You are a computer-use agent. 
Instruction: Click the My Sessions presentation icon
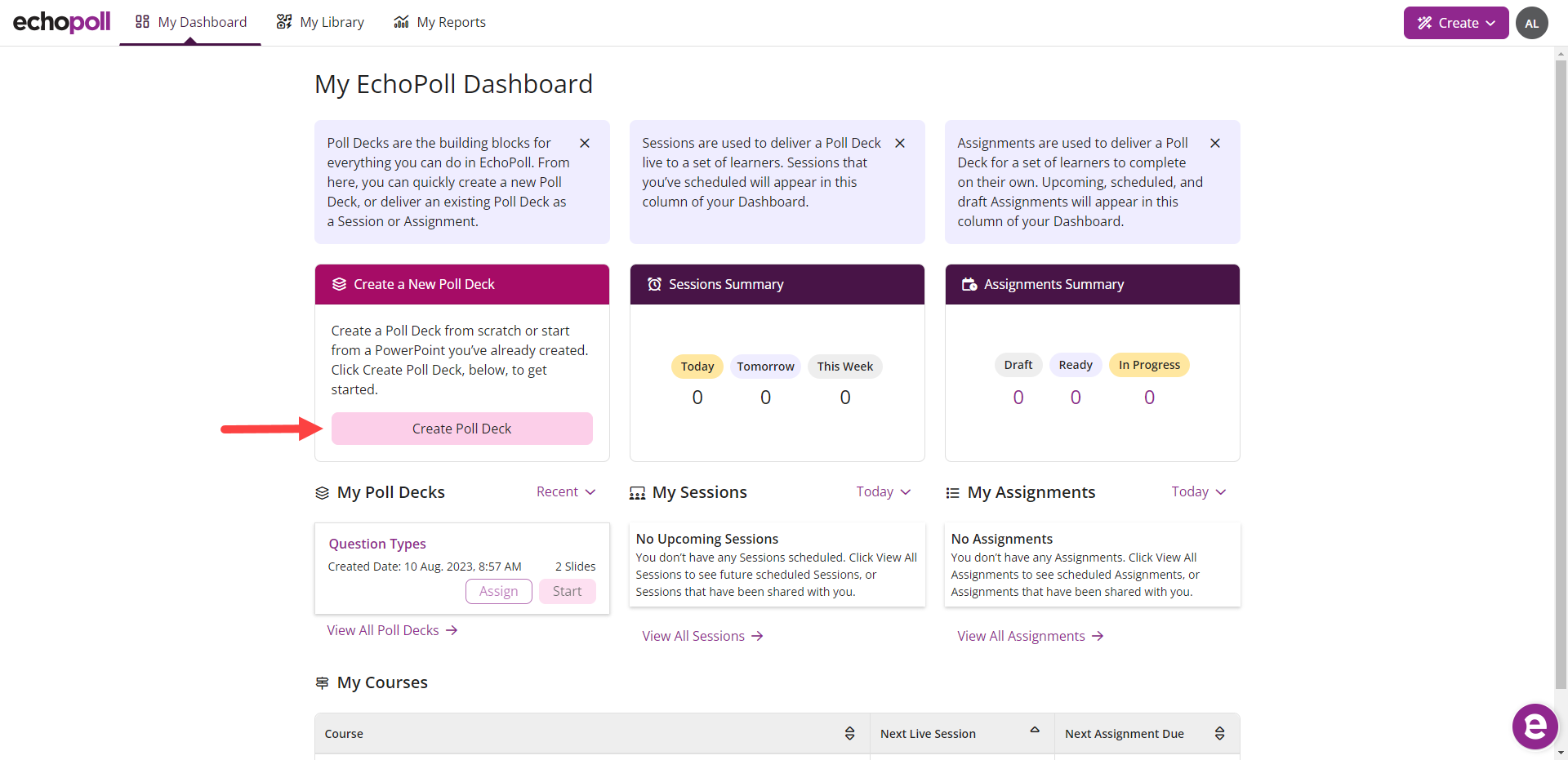click(x=638, y=492)
